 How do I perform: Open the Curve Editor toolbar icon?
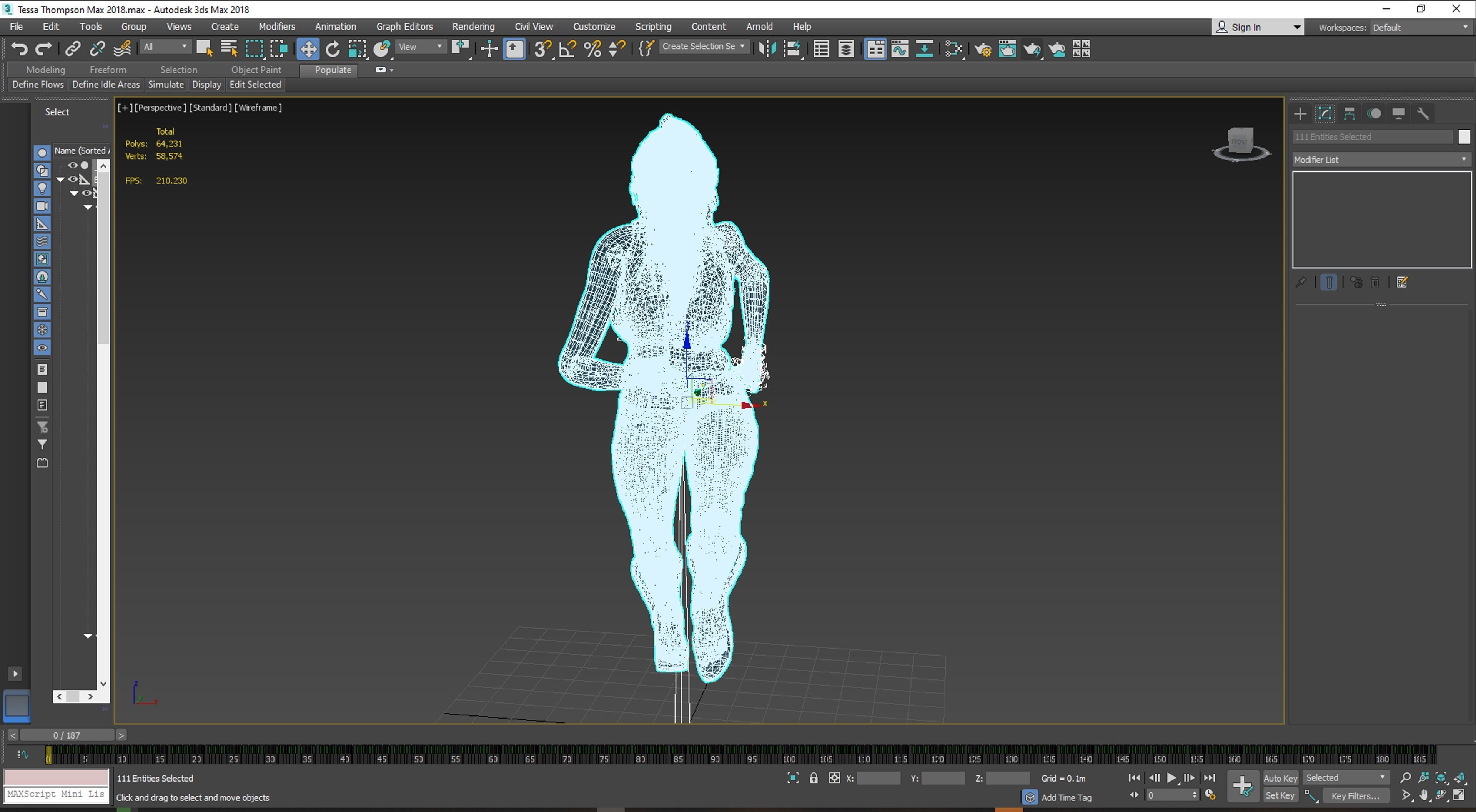(900, 49)
